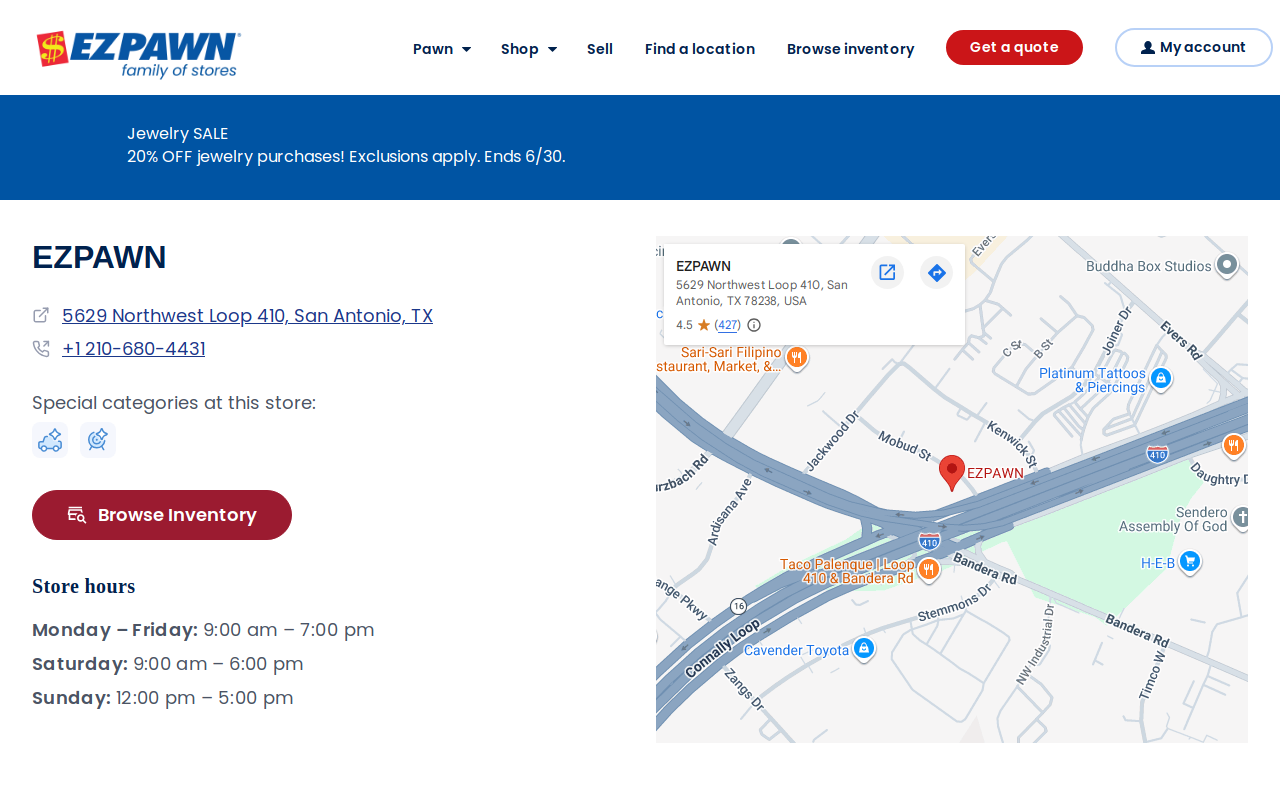The image size is (1280, 800).
Task: Select the Sendero Assembly Of God marker
Action: pyautogui.click(x=1241, y=517)
